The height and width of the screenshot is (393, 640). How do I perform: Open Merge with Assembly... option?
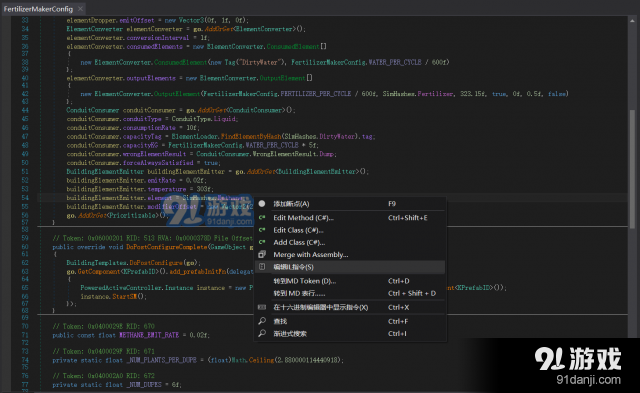tap(350, 254)
